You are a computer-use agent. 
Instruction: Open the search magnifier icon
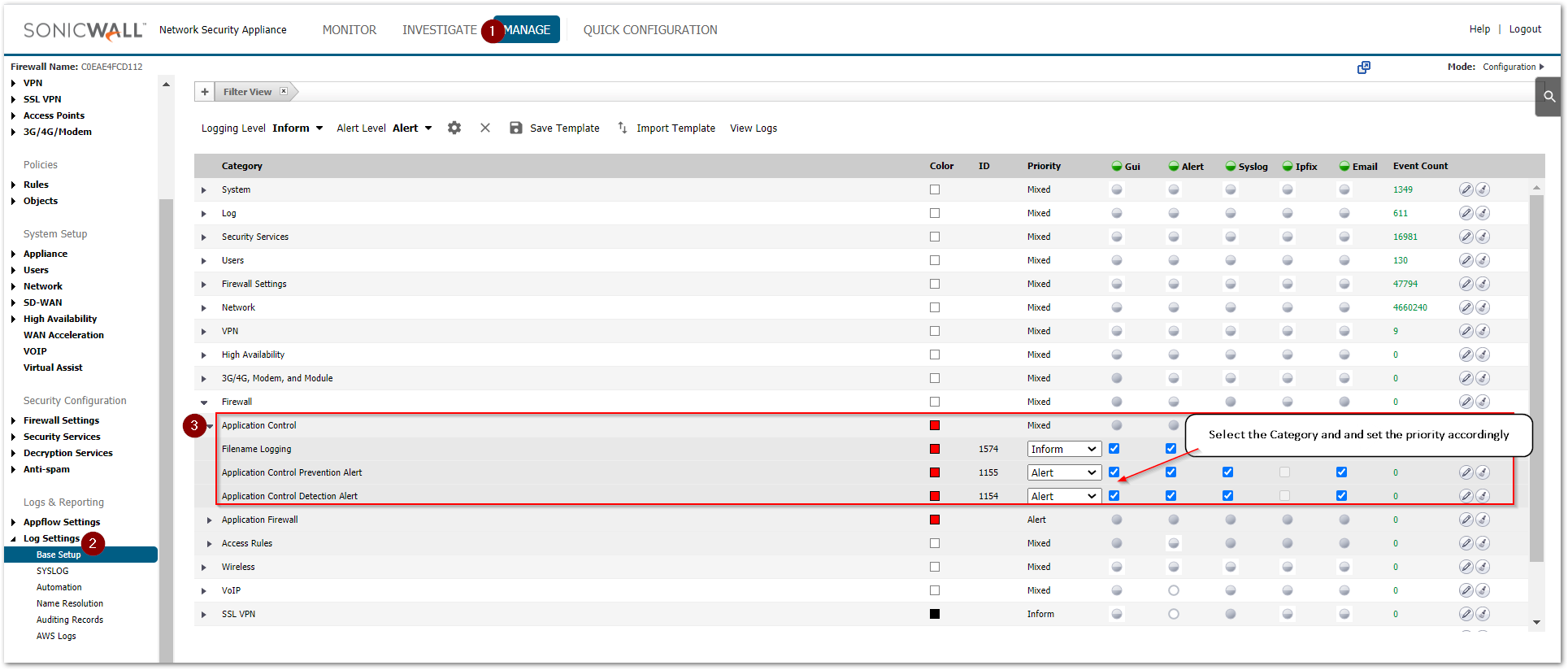pos(1549,97)
